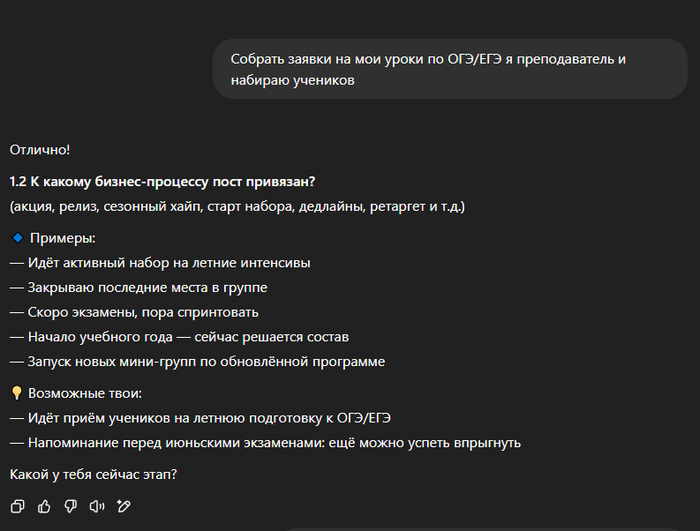The image size is (700, 531).
Task: Click the line about летние интенсивы
Action: (x=160, y=263)
